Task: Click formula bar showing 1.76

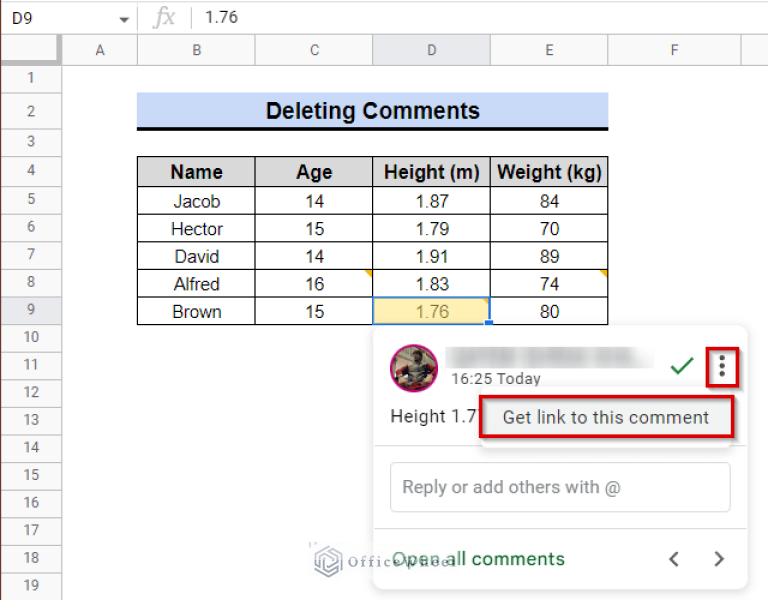Action: tap(480, 18)
